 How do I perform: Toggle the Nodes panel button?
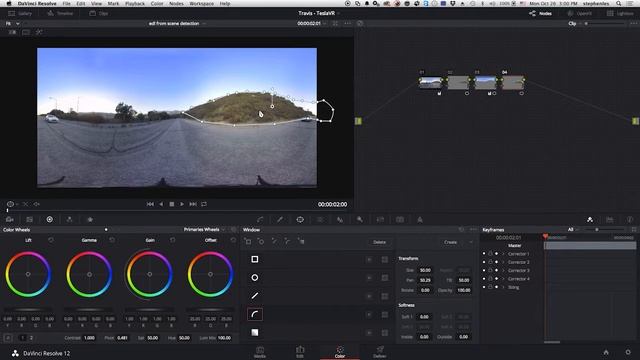(x=540, y=13)
